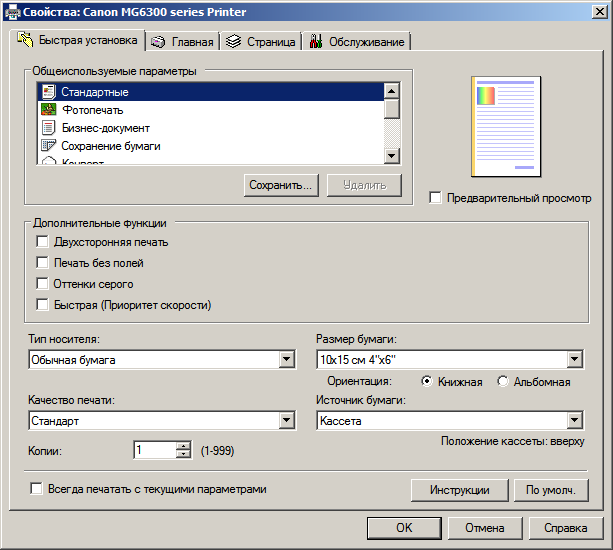Check Предварительный просмотр box

[x=435, y=197]
